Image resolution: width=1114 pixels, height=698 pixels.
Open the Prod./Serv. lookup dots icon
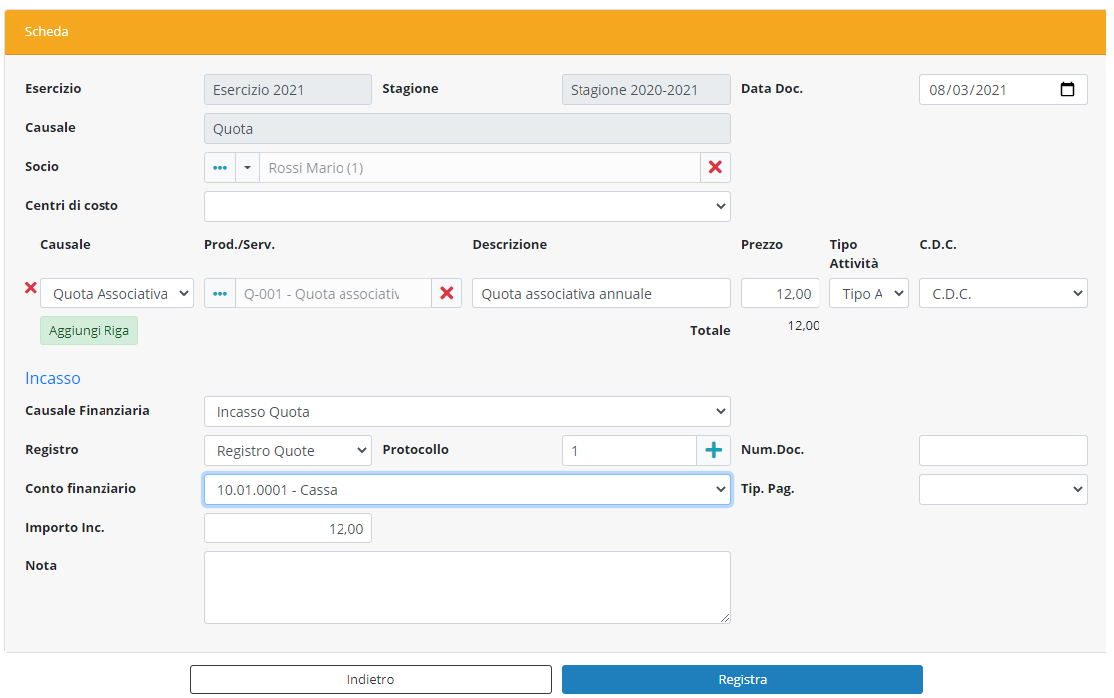(x=220, y=293)
